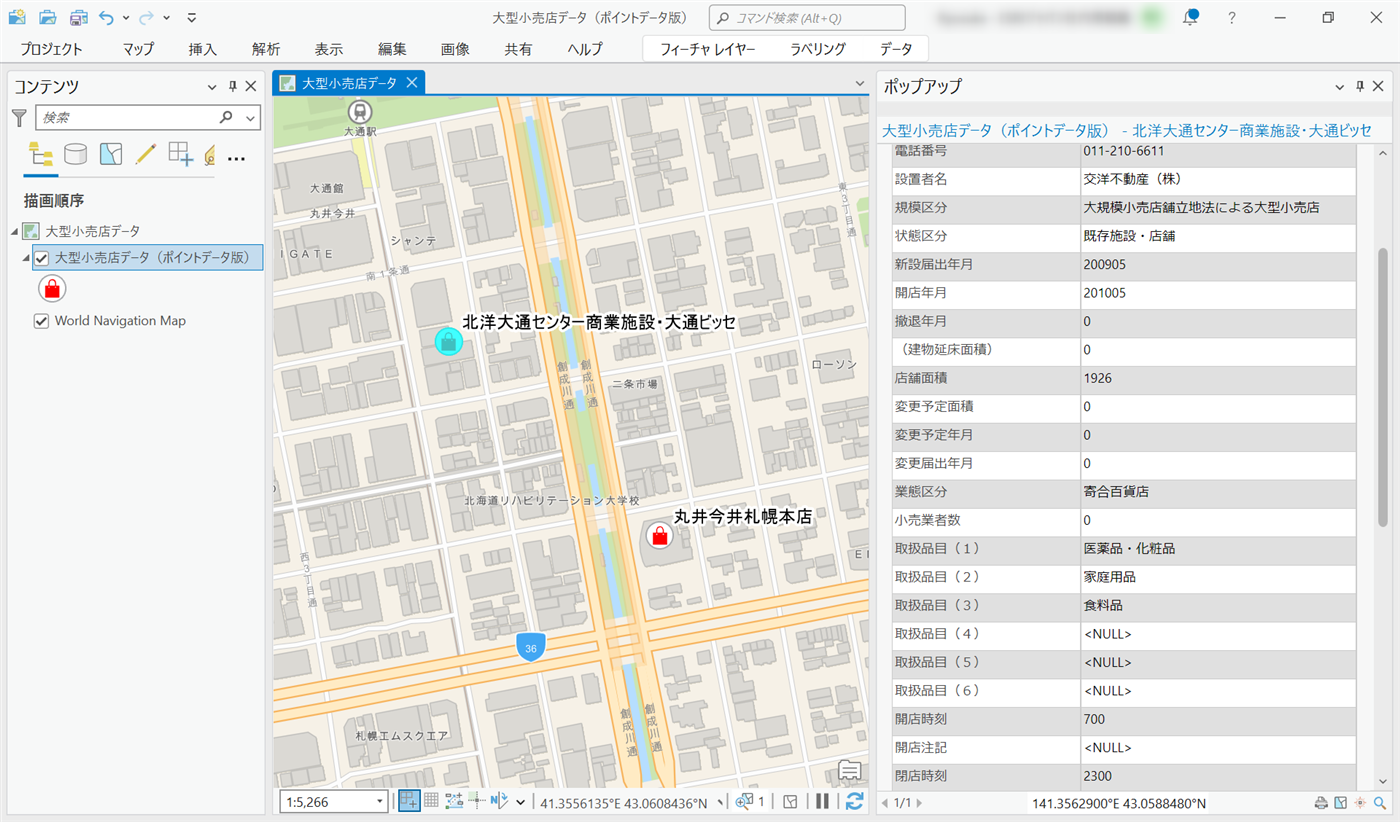Open the map scale 1:5,266 dropdown
Screen dimensions: 1400x822
pos(380,801)
